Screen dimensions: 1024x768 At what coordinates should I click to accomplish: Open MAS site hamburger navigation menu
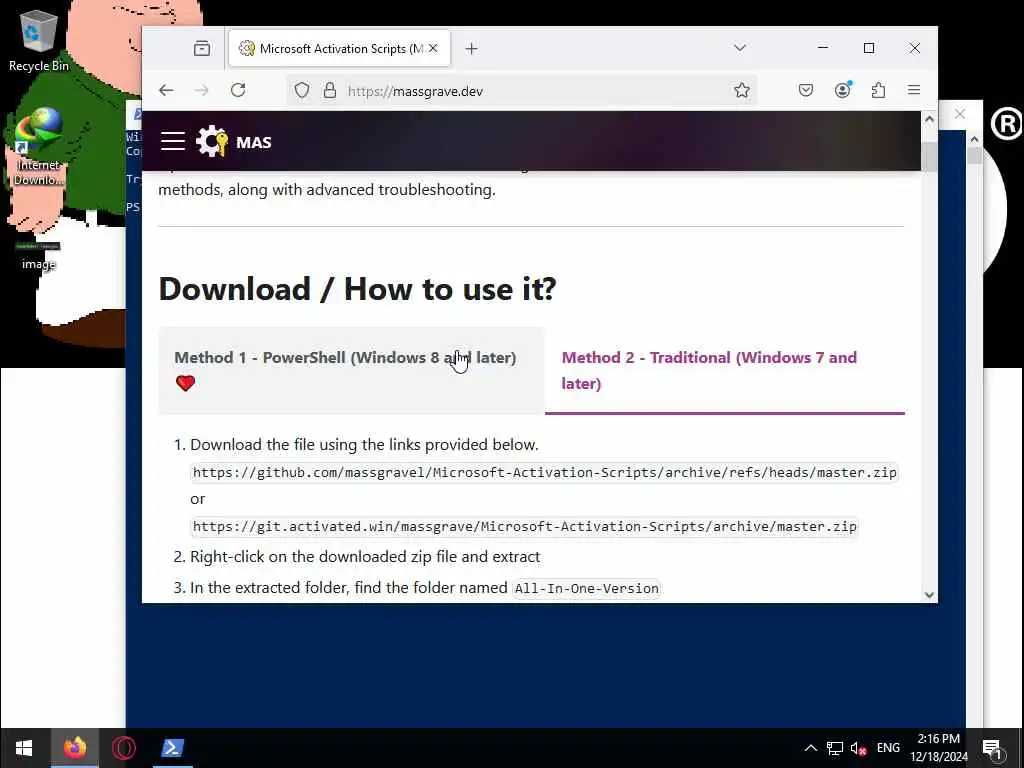click(173, 141)
